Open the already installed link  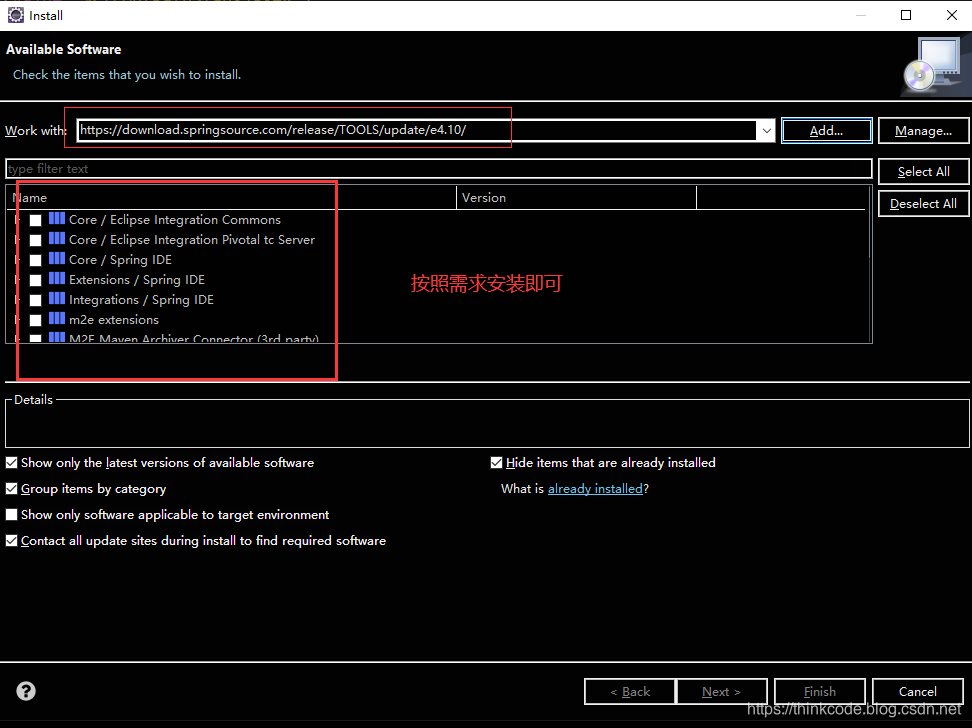595,489
